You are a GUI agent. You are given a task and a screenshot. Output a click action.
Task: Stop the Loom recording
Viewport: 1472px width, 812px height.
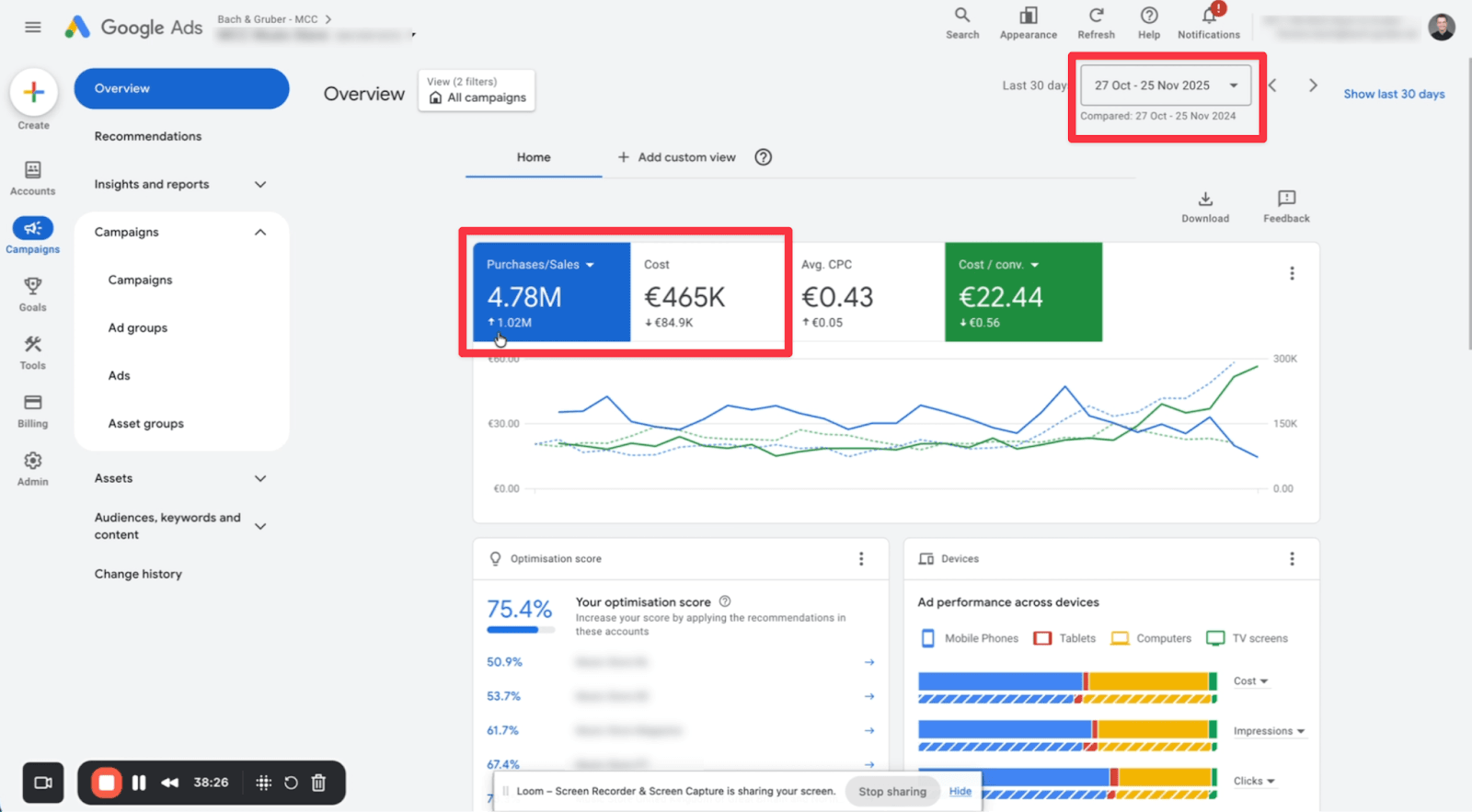coord(106,783)
